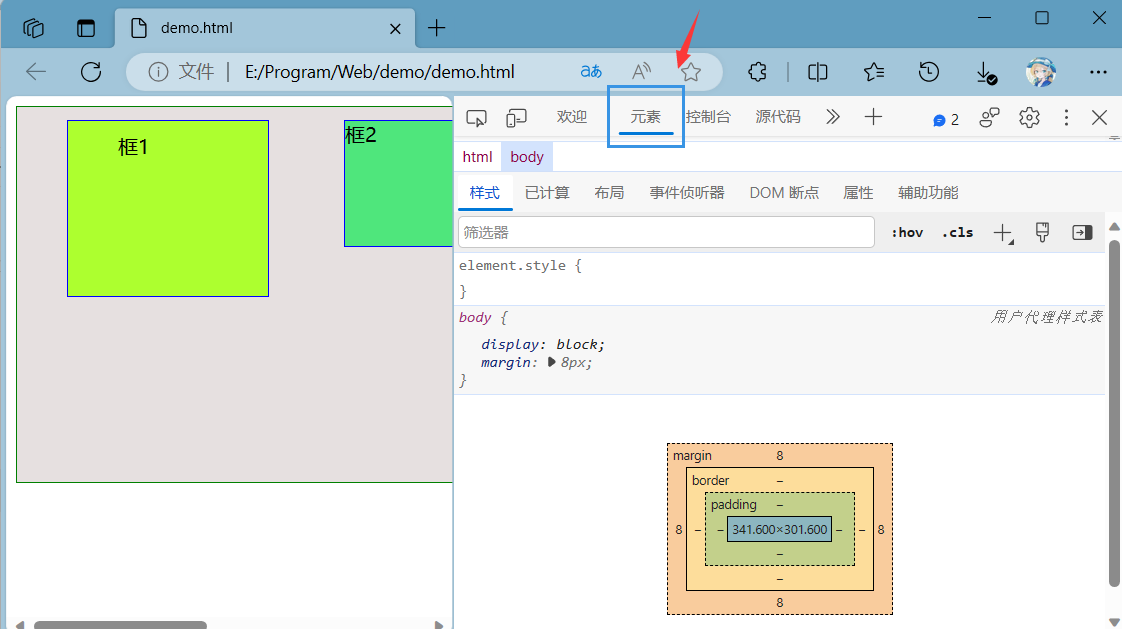Select the html breadcrumb
1122x629 pixels.
(x=477, y=157)
